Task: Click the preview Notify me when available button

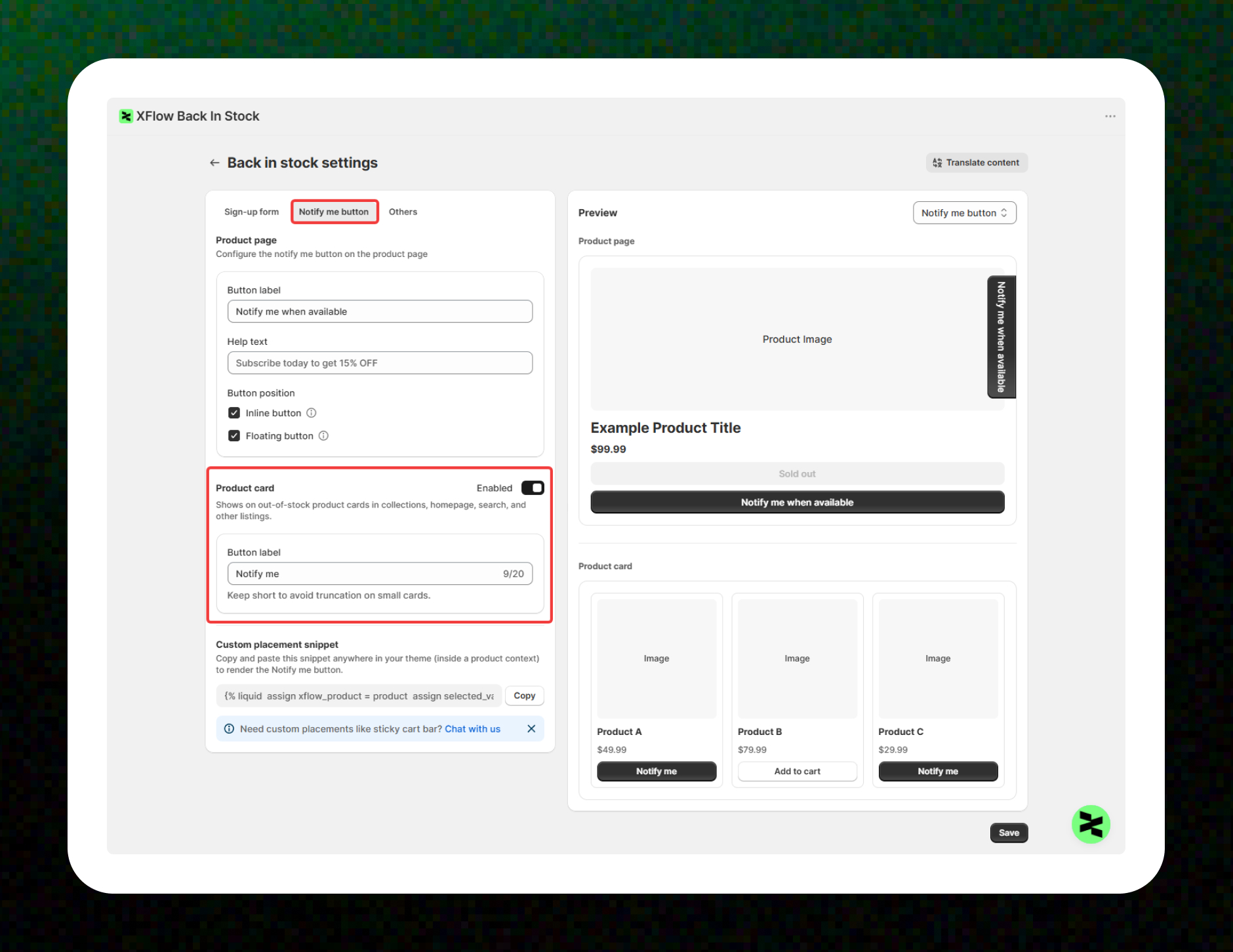Action: click(x=797, y=502)
